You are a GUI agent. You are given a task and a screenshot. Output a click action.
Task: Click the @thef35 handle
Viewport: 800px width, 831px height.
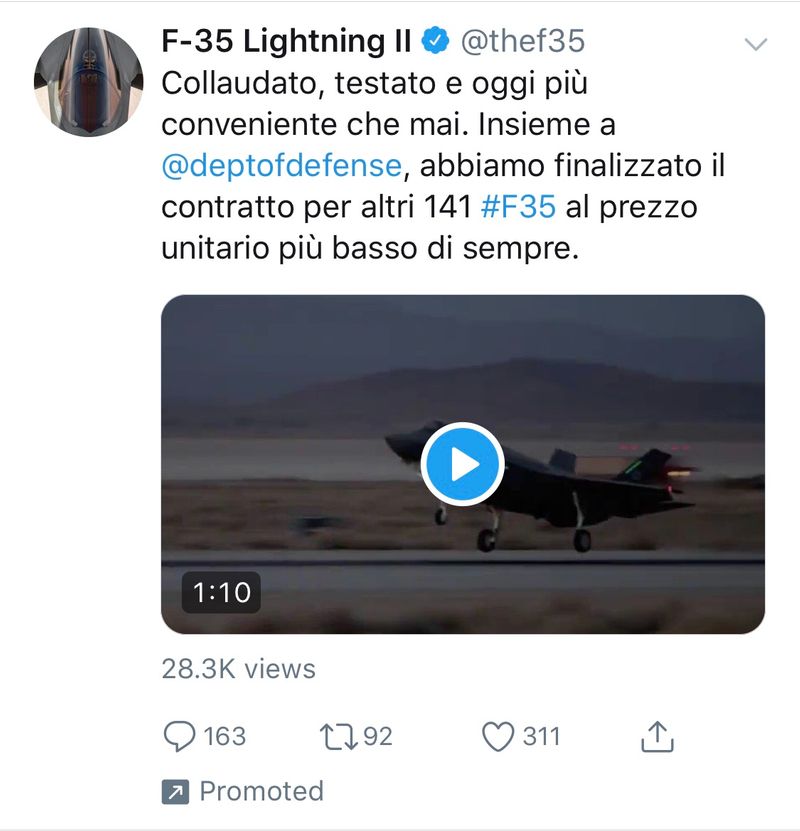(522, 41)
